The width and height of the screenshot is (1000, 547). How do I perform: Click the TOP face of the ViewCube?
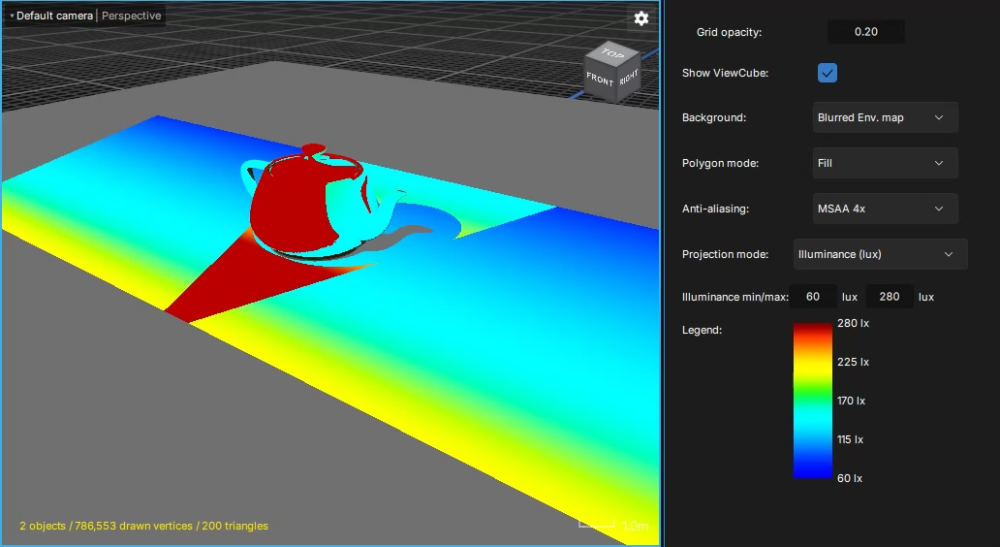pyautogui.click(x=612, y=55)
